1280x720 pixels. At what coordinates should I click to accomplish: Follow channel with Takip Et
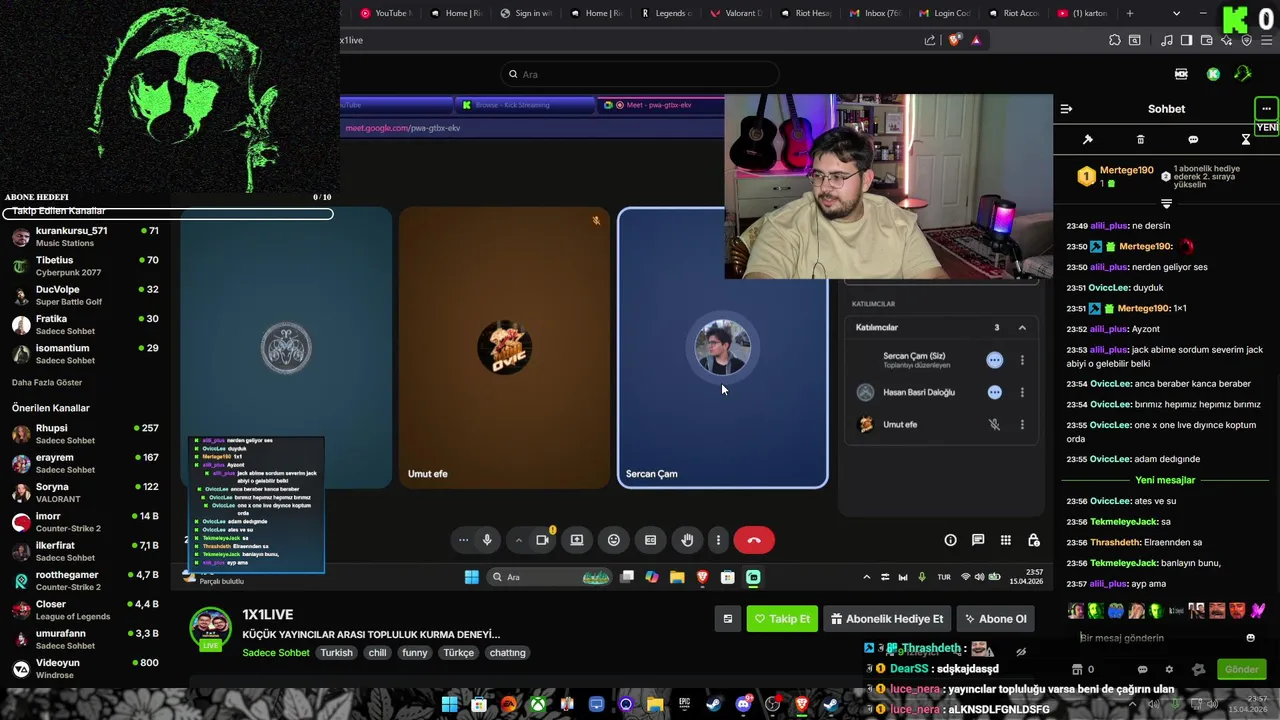pos(782,619)
